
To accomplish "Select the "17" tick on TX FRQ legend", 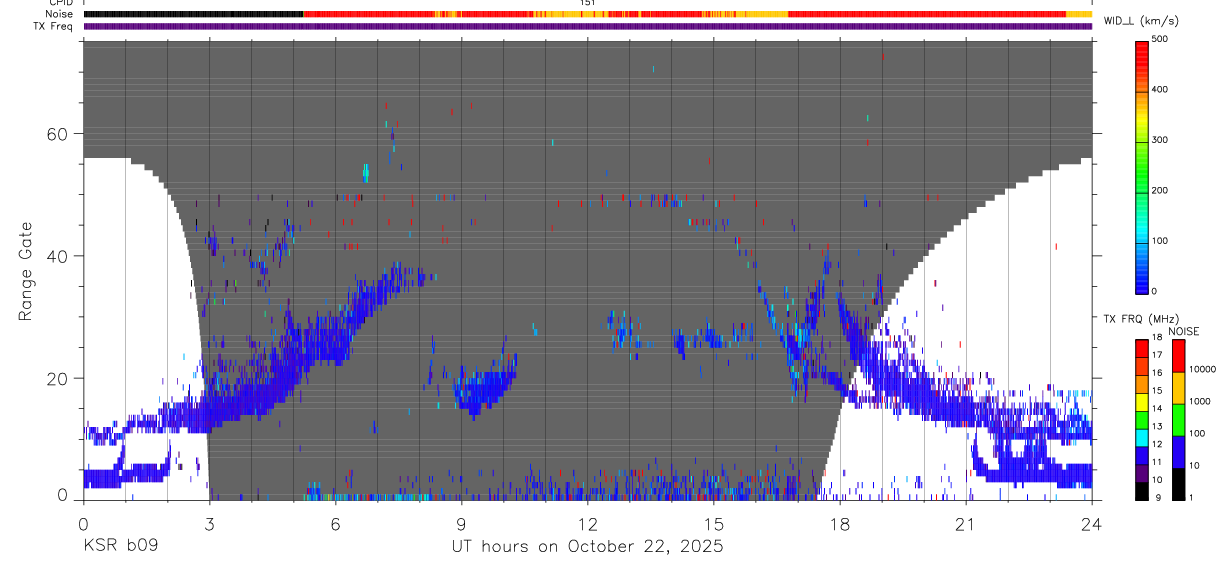I will click(1158, 355).
